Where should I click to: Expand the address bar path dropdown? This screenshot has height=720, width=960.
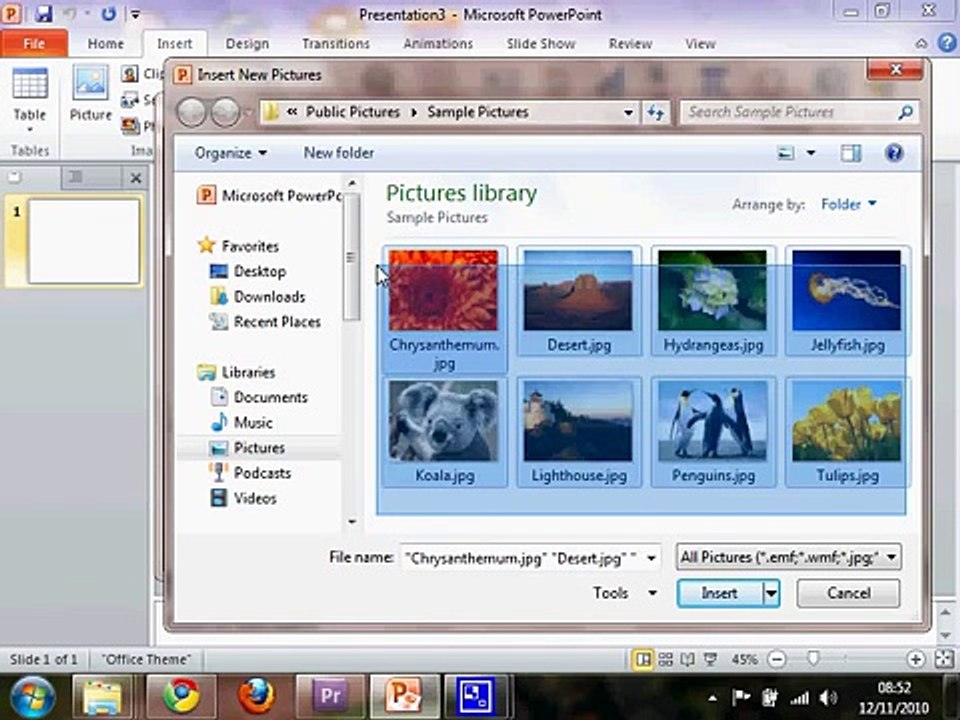point(628,113)
